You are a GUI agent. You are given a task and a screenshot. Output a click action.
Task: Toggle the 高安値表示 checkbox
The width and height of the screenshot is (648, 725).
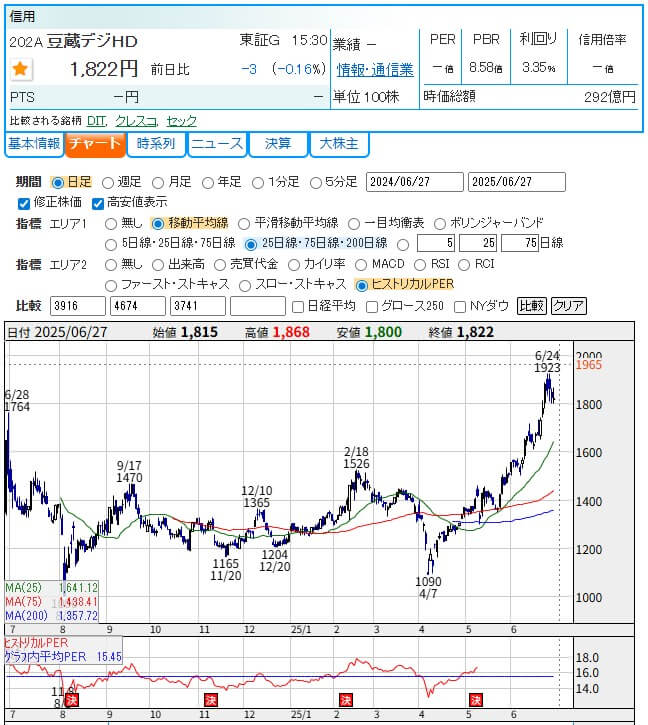click(98, 203)
